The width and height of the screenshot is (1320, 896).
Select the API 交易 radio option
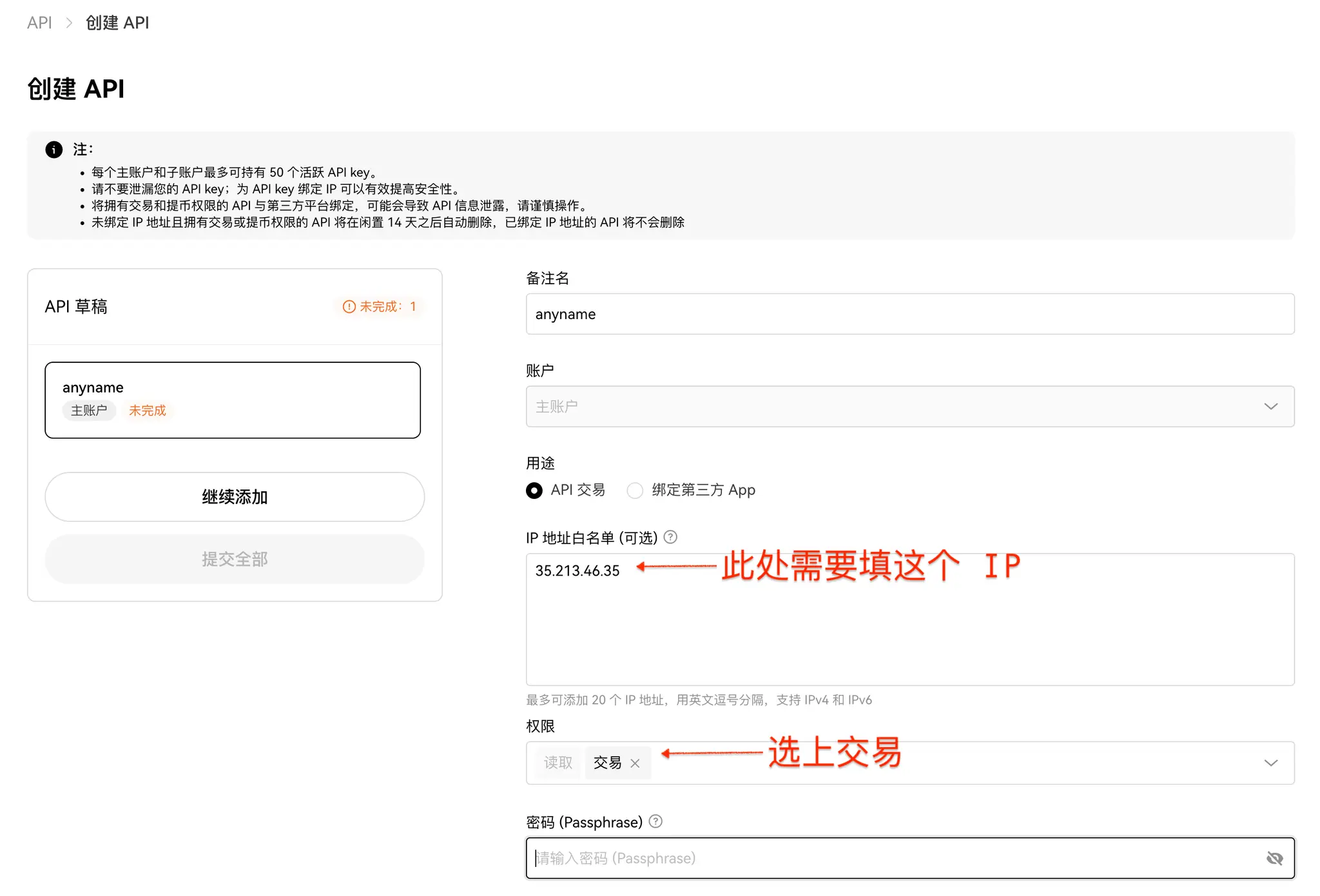click(534, 490)
